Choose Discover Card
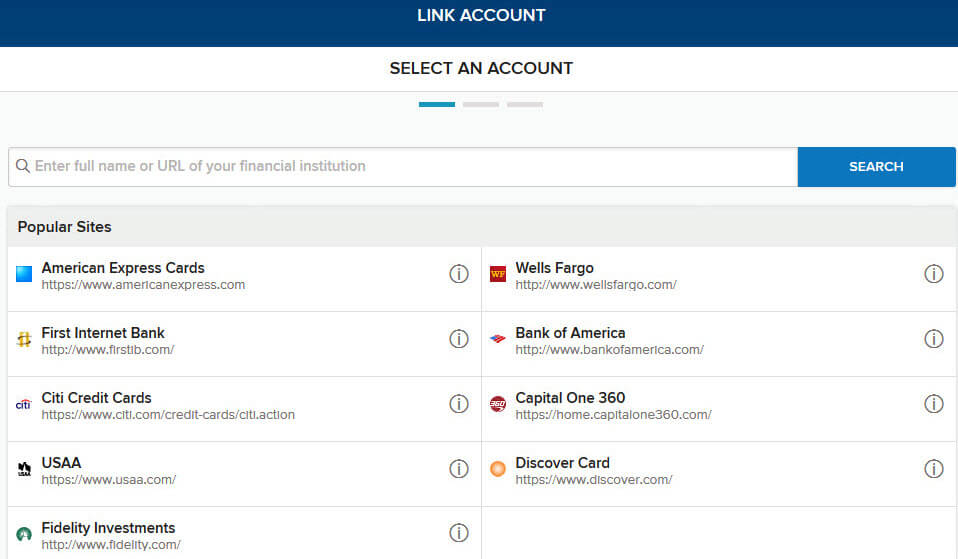Screen dimensions: 958x559 point(562,462)
